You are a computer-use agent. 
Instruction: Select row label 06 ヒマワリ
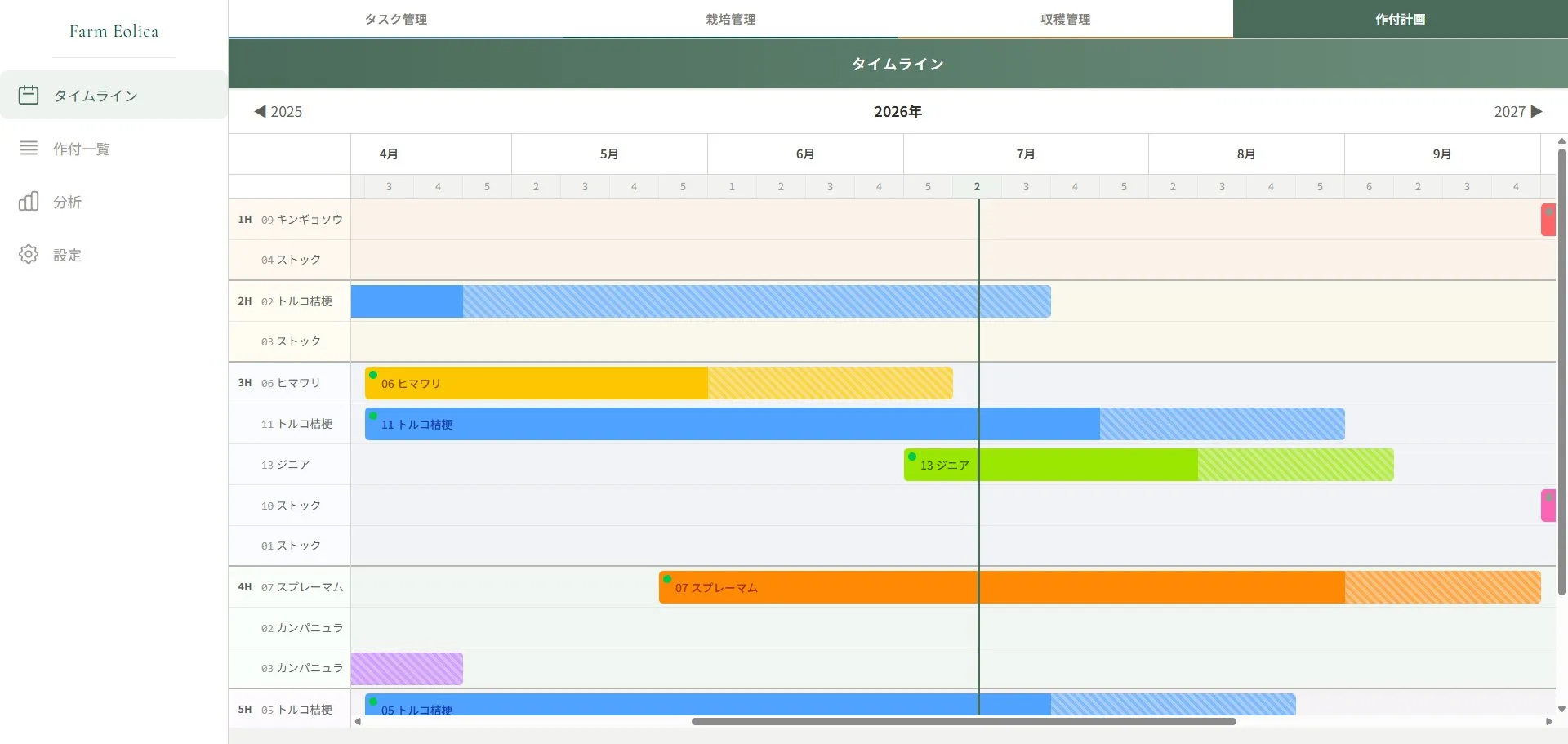[x=291, y=383]
